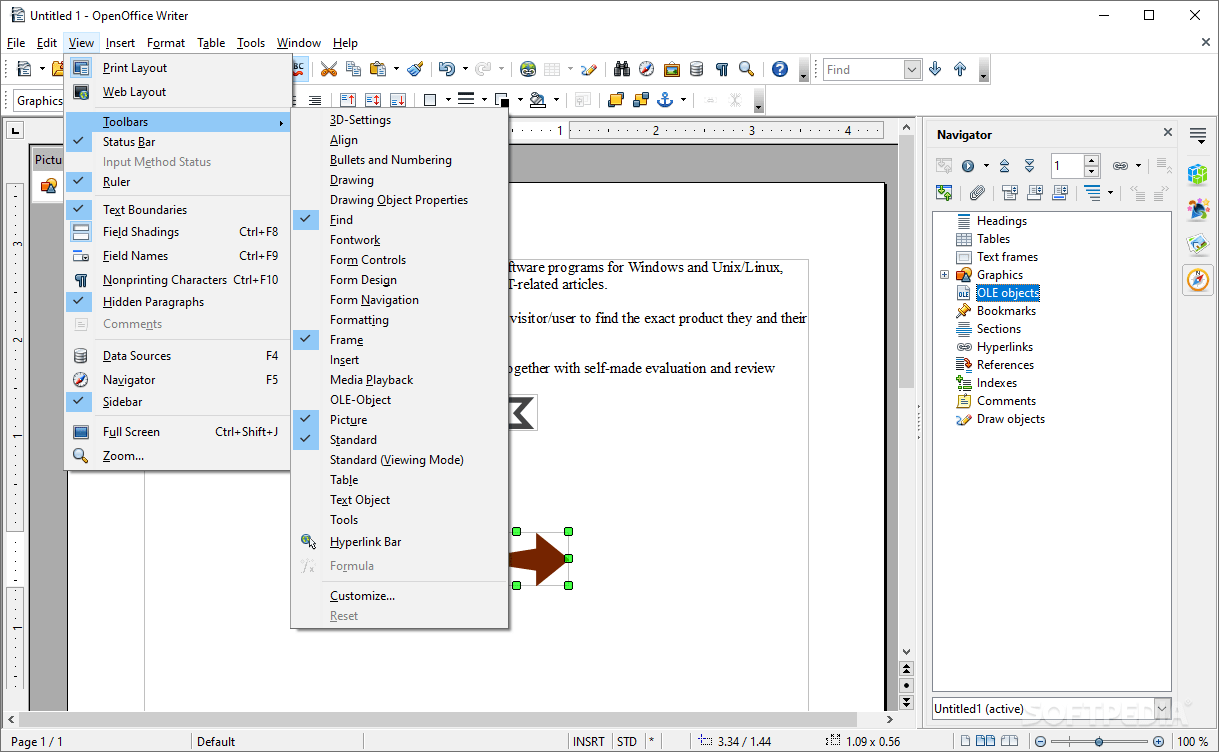Open the Gallery picture icon in toolbar
This screenshot has height=752, width=1219.
tap(672, 69)
